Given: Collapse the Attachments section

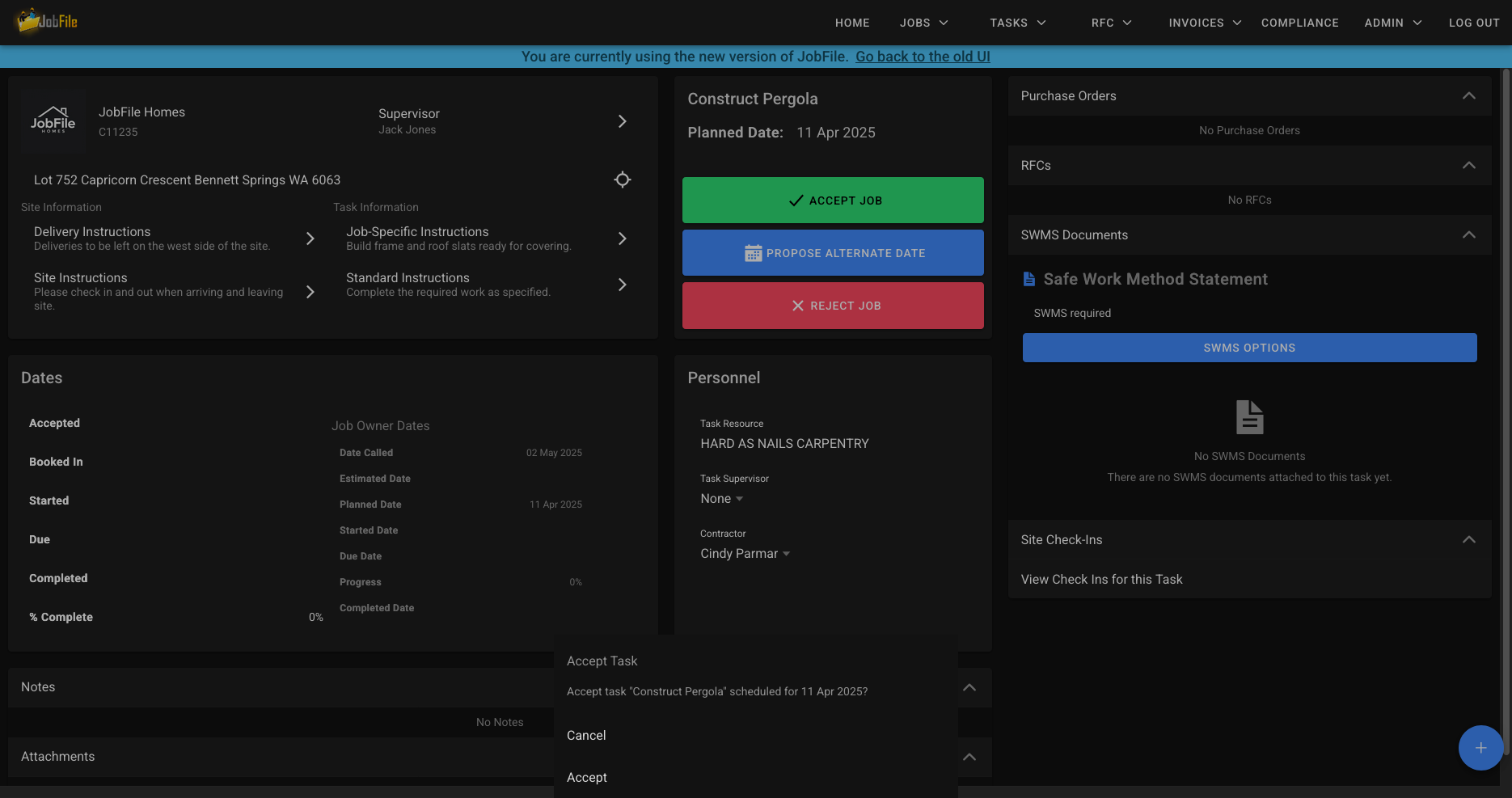Looking at the screenshot, I should (969, 757).
